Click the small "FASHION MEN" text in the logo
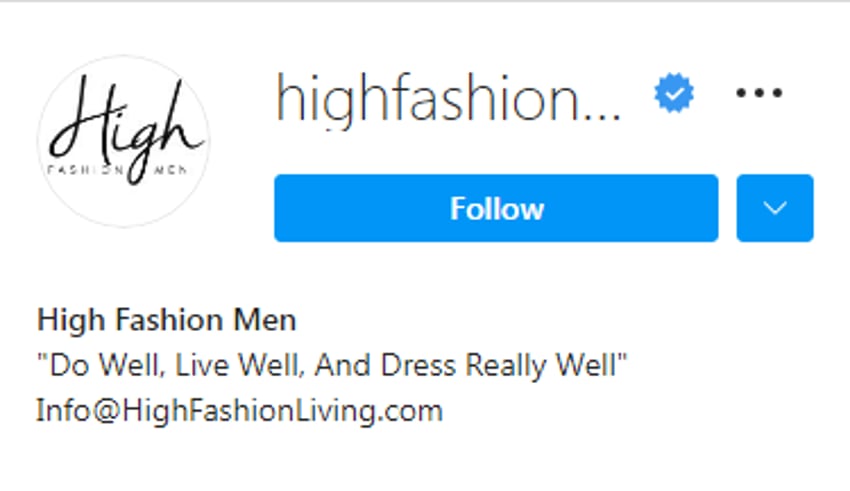 [x=118, y=170]
